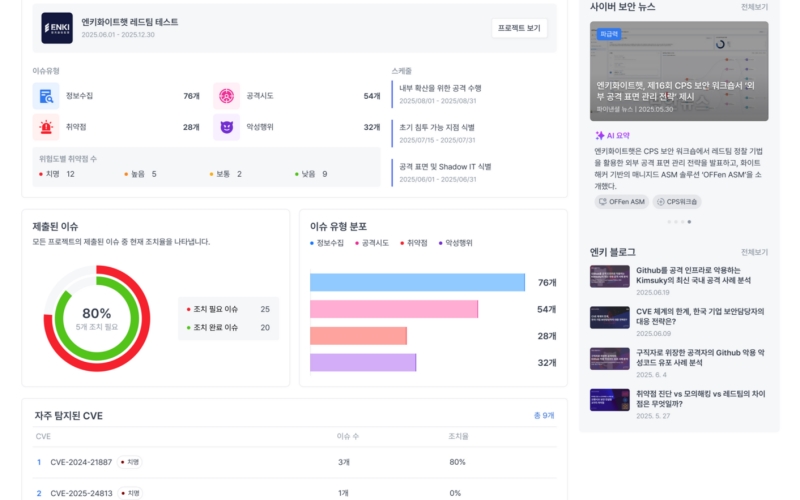Select the 높음 5 severity count
The width and height of the screenshot is (800, 500).
click(x=140, y=174)
